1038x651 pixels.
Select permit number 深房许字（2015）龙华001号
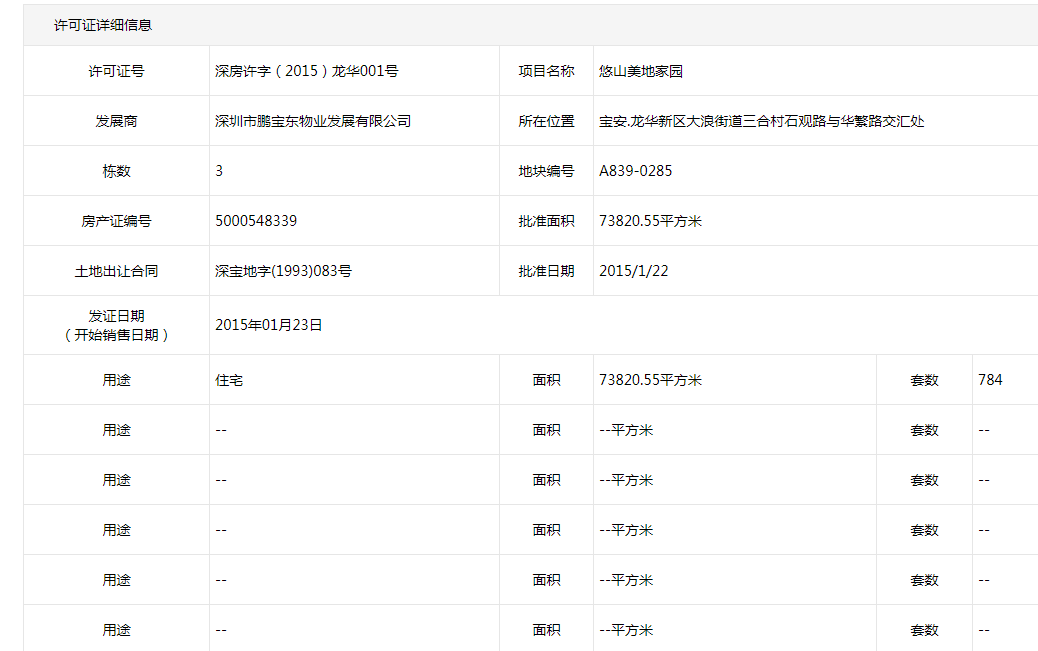(307, 71)
